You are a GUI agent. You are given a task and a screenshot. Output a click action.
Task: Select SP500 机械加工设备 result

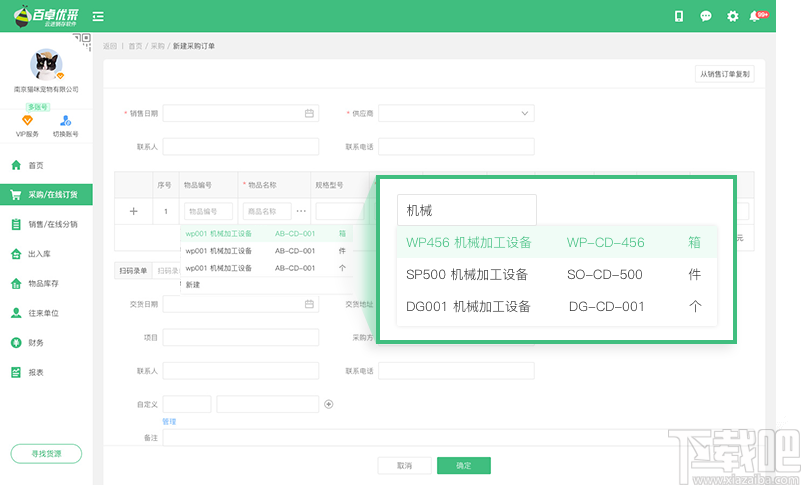click(557, 275)
